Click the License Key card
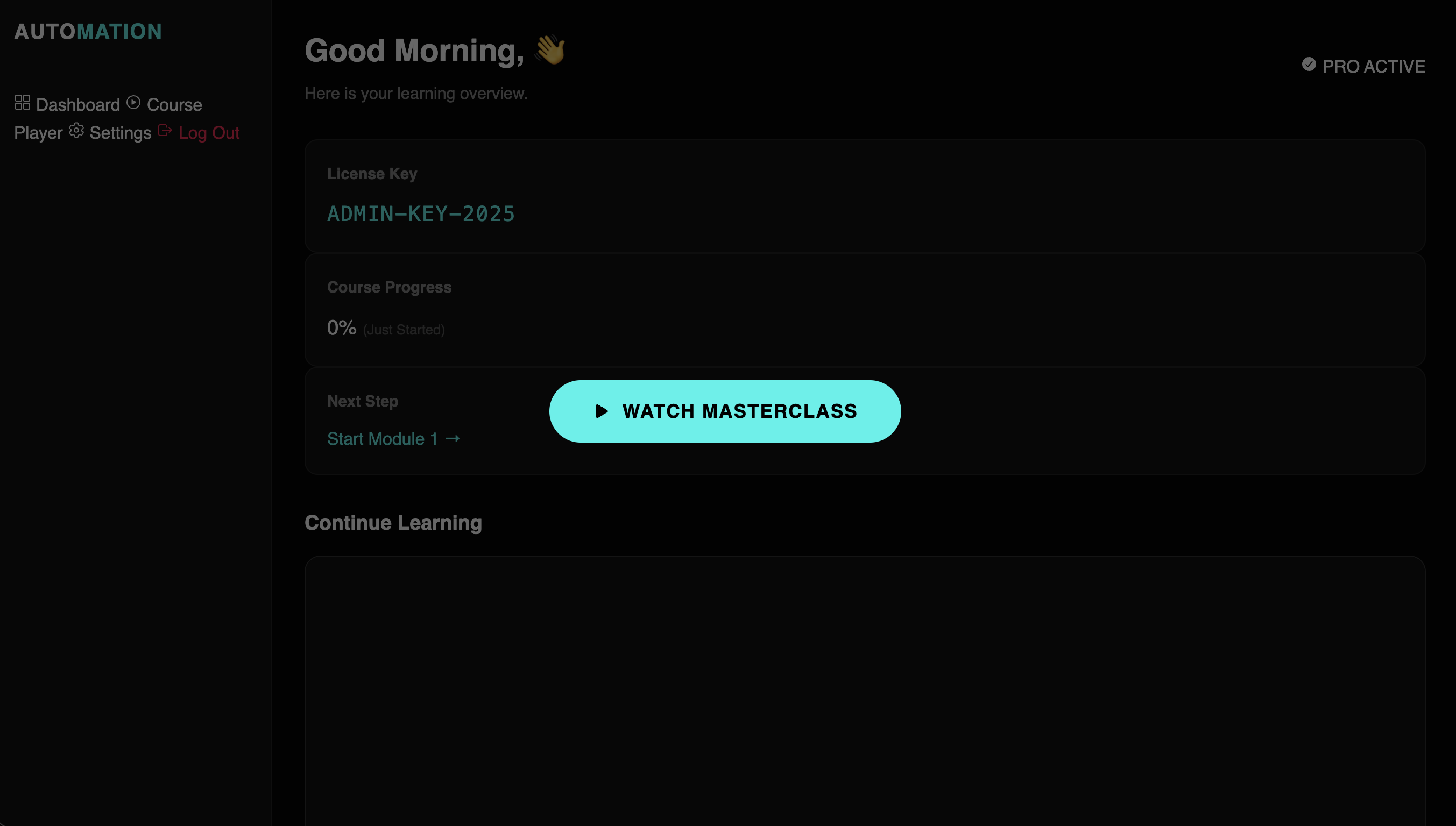 tap(865, 196)
